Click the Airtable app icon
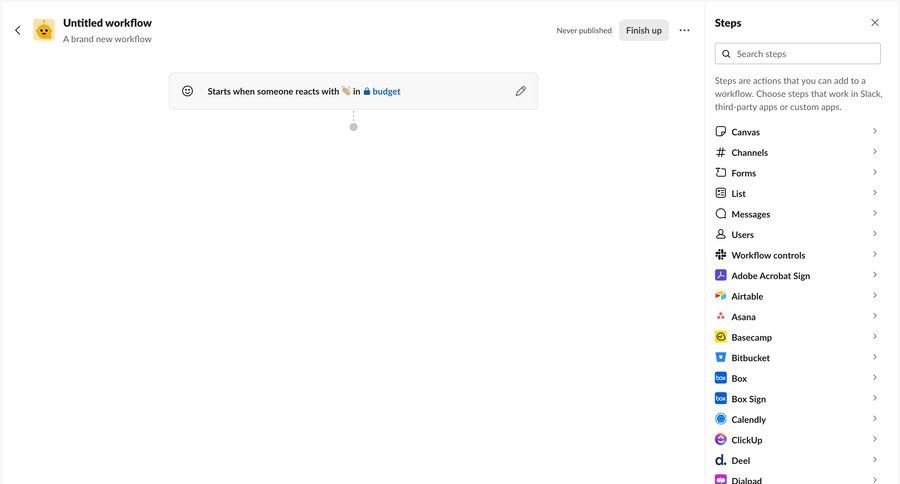The width and height of the screenshot is (900, 484). click(x=721, y=296)
